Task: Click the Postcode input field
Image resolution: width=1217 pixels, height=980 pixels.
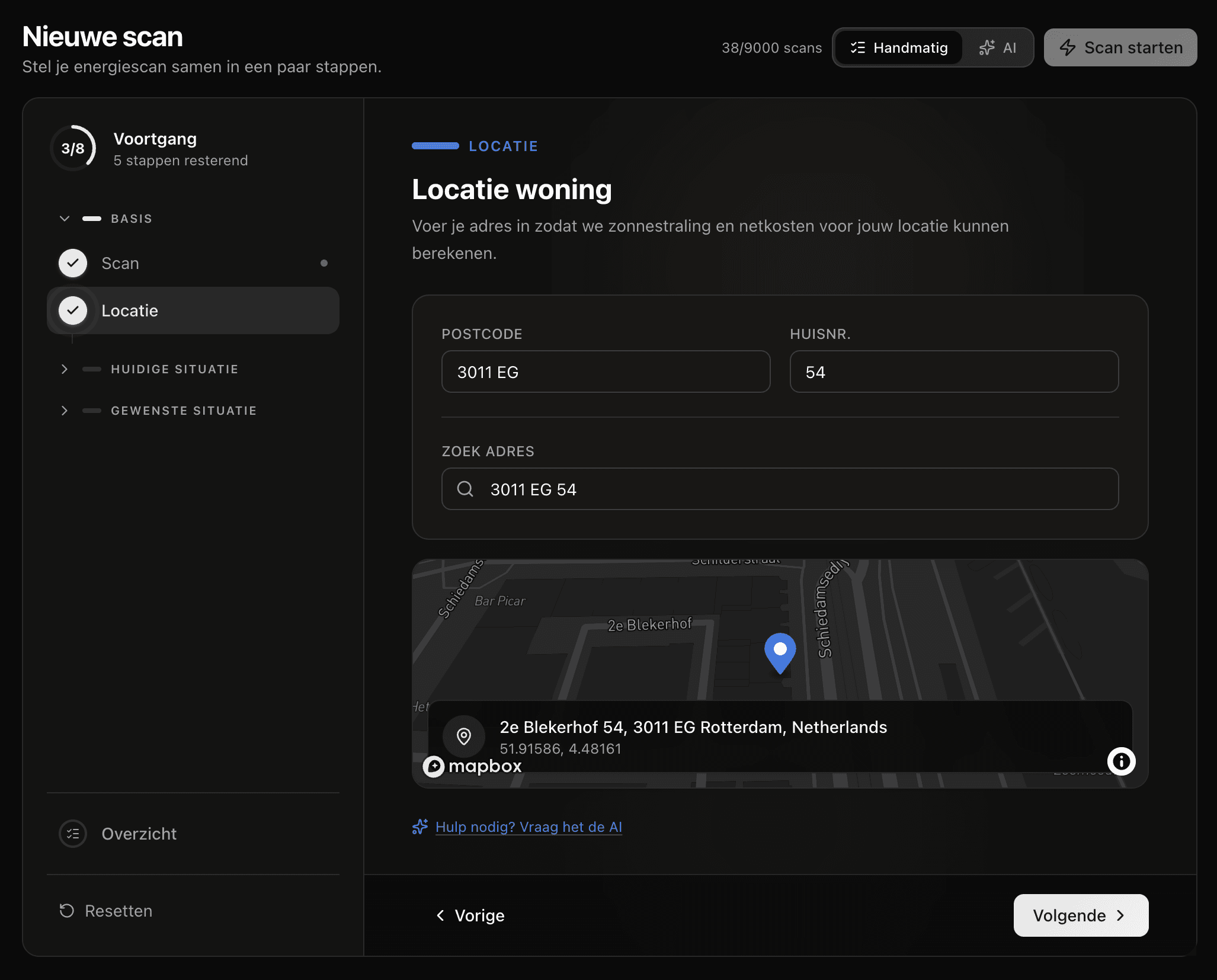Action: [606, 371]
